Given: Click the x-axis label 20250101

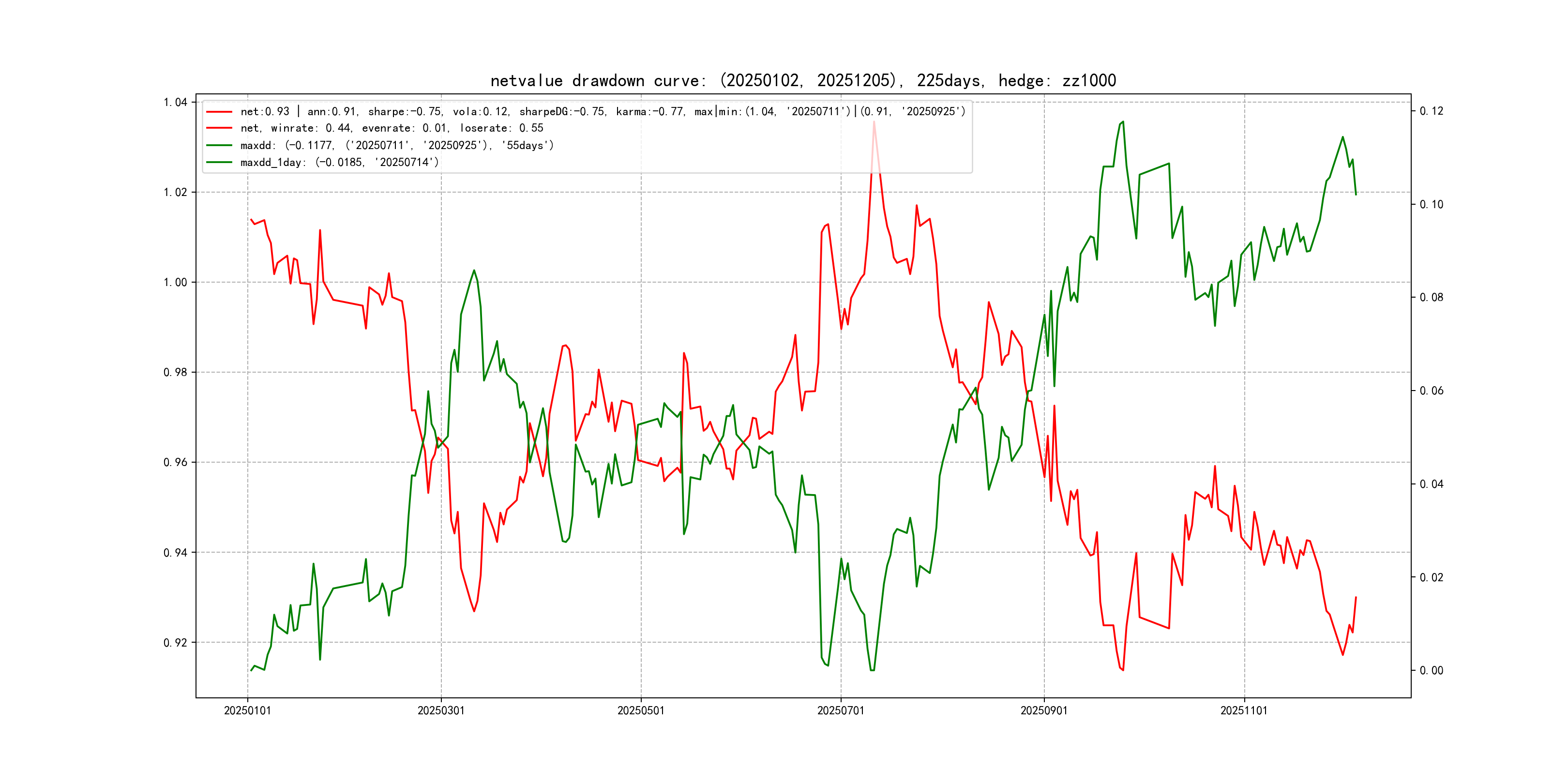Looking at the screenshot, I should [247, 710].
